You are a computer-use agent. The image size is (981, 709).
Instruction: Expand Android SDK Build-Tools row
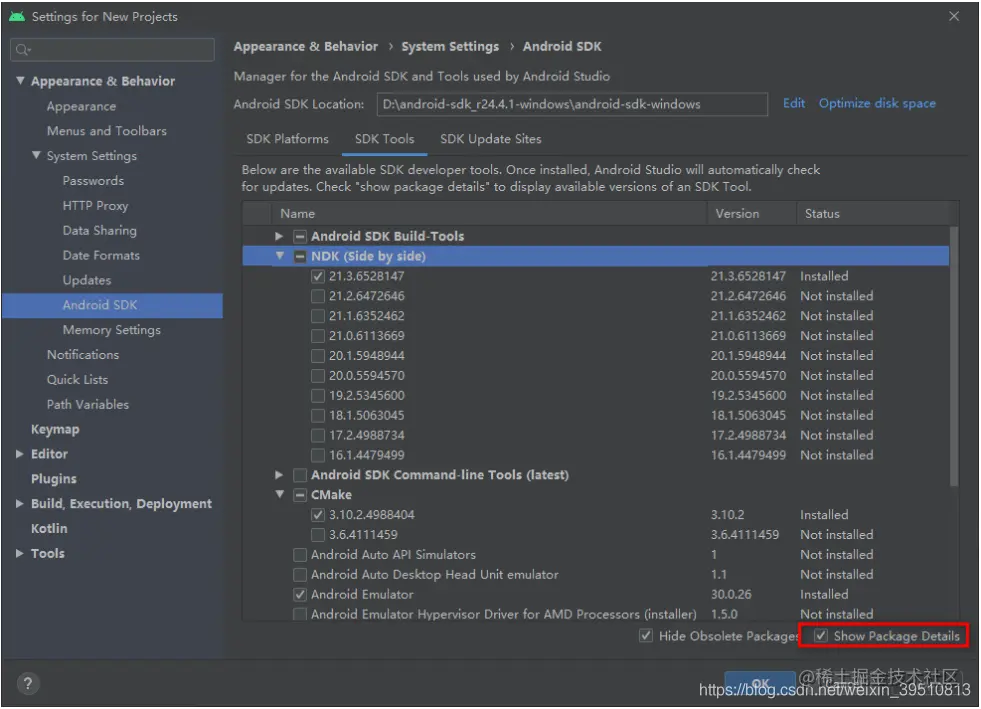point(279,236)
